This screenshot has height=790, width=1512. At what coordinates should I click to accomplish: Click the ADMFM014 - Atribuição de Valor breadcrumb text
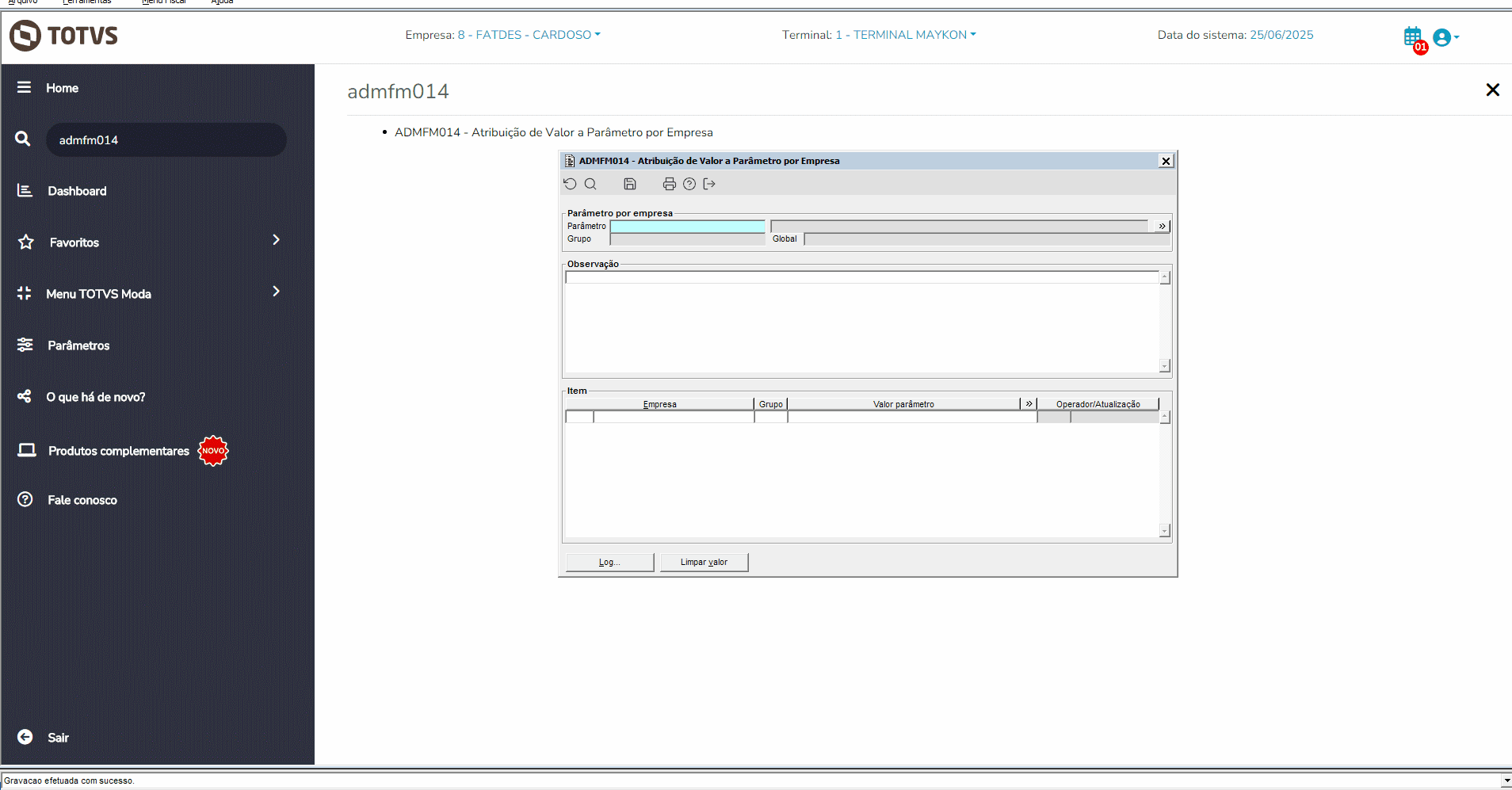click(x=554, y=132)
